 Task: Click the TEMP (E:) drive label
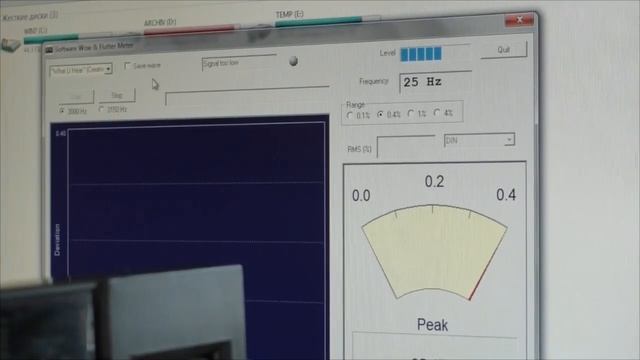click(289, 14)
